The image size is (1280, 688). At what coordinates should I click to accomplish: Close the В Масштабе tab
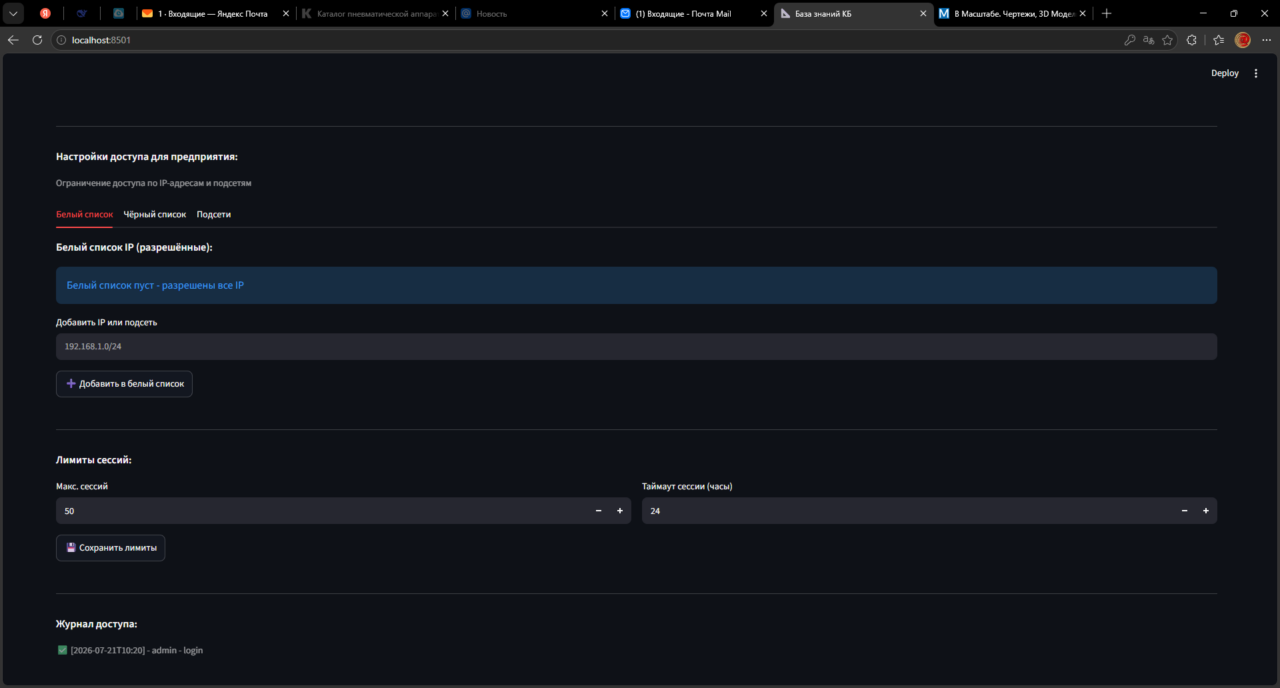coord(1082,14)
